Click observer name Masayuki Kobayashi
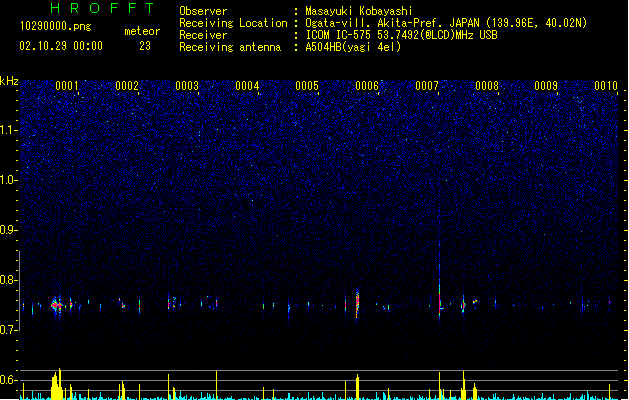 (359, 11)
